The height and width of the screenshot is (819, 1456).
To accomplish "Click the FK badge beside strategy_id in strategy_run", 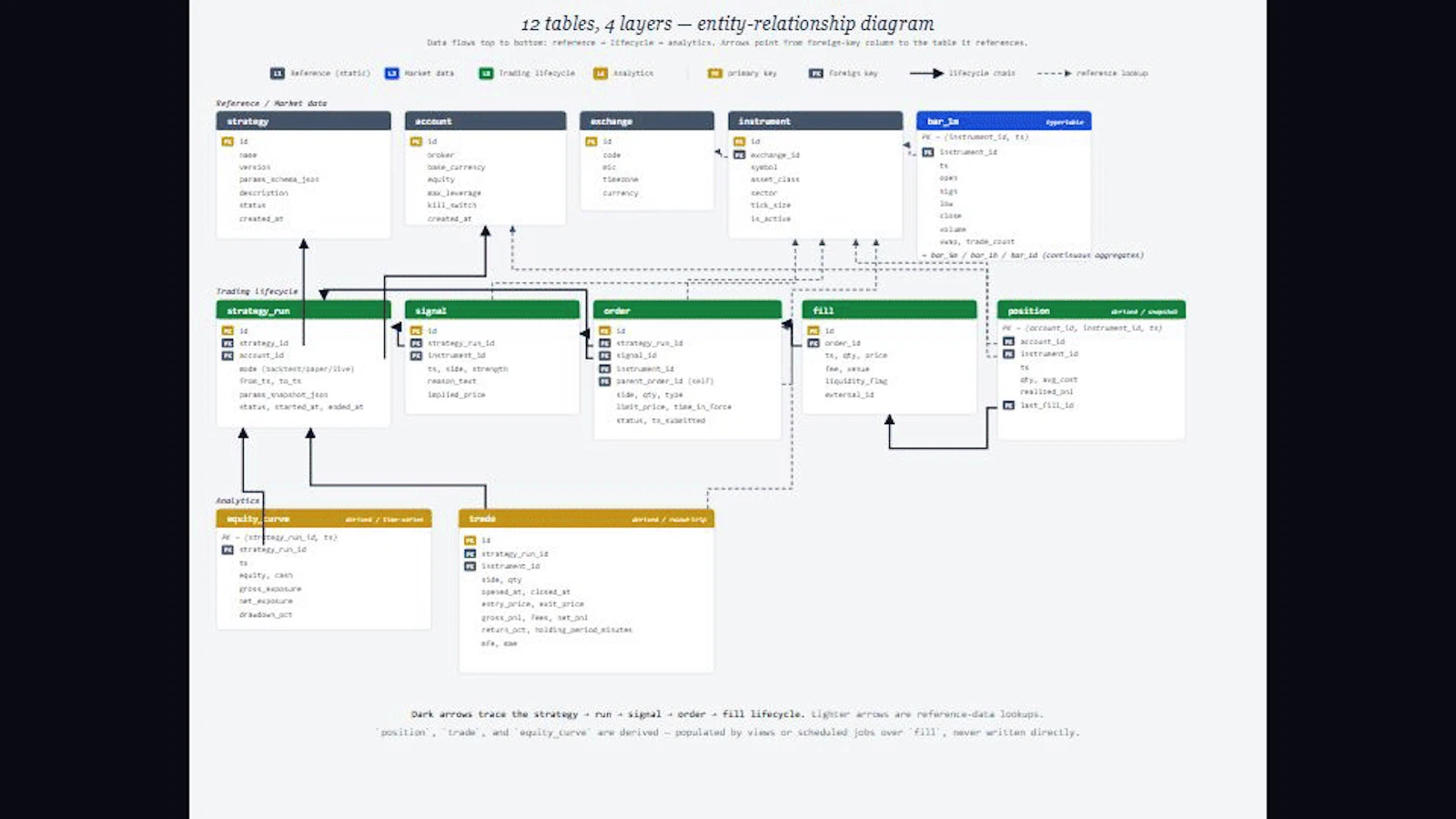I will (228, 343).
